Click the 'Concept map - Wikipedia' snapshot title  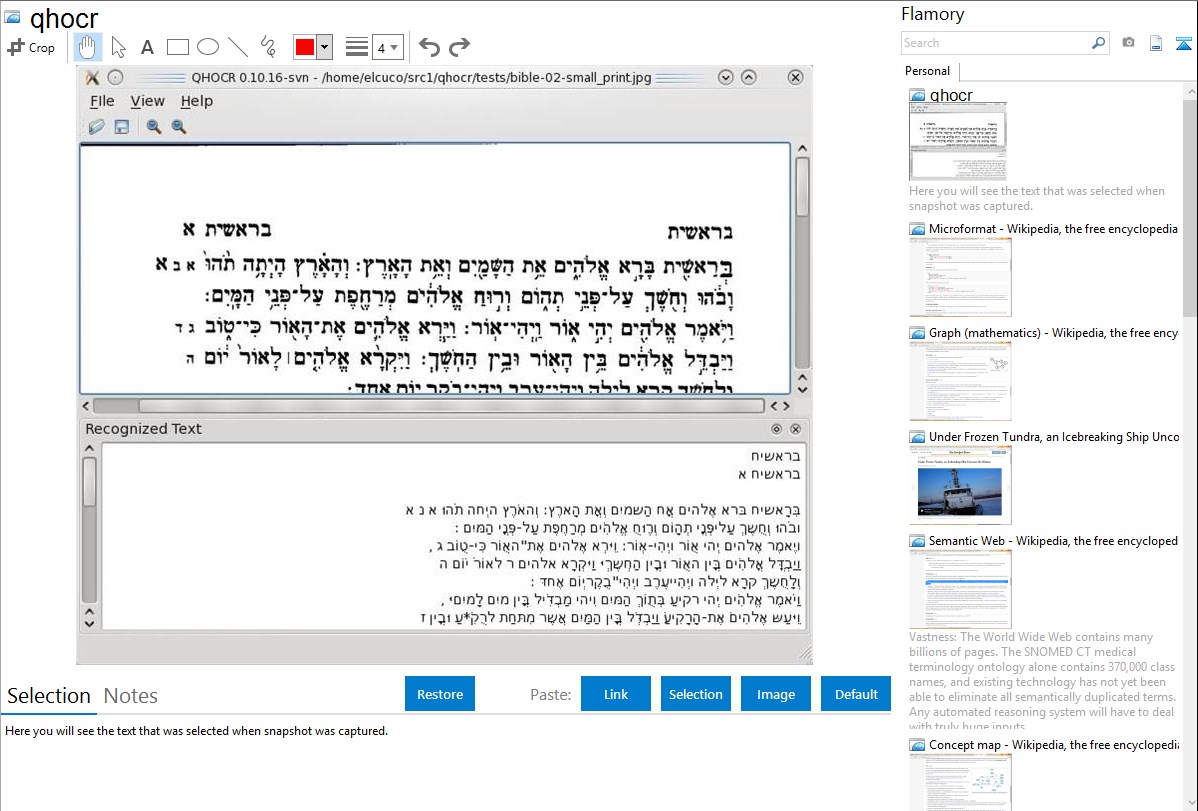(x=1054, y=745)
